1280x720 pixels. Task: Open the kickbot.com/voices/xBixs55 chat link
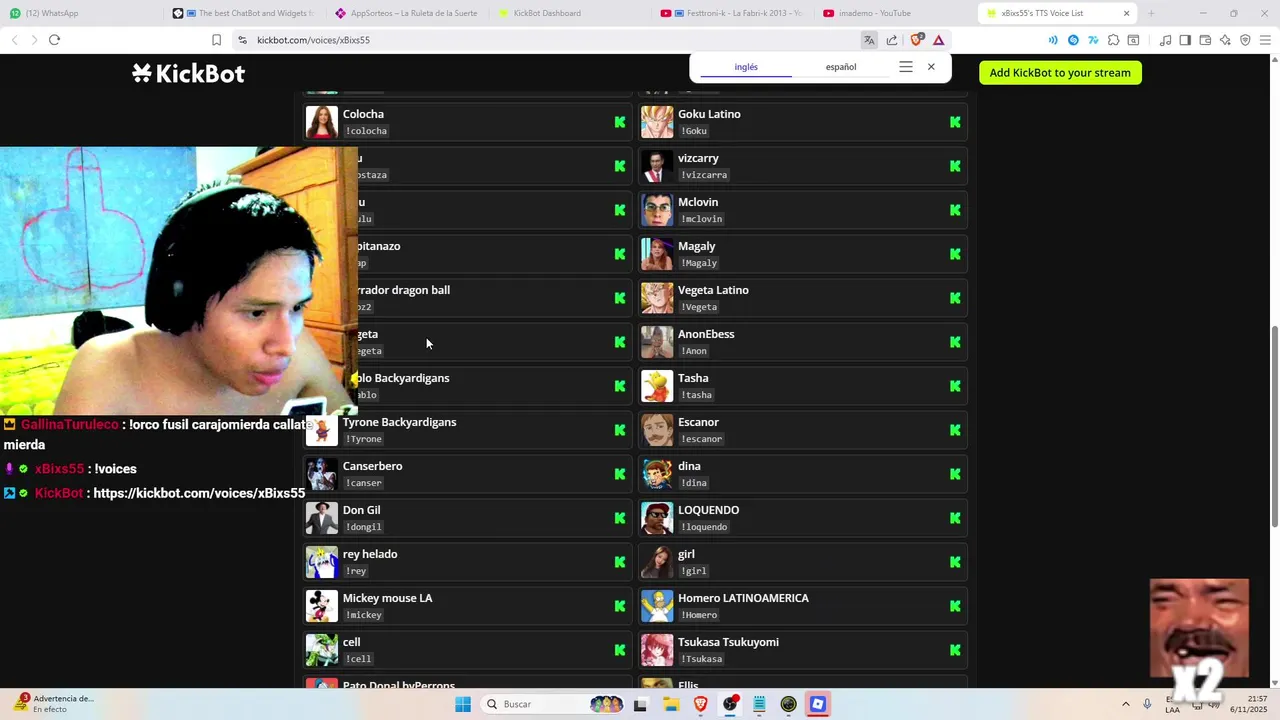coord(199,493)
